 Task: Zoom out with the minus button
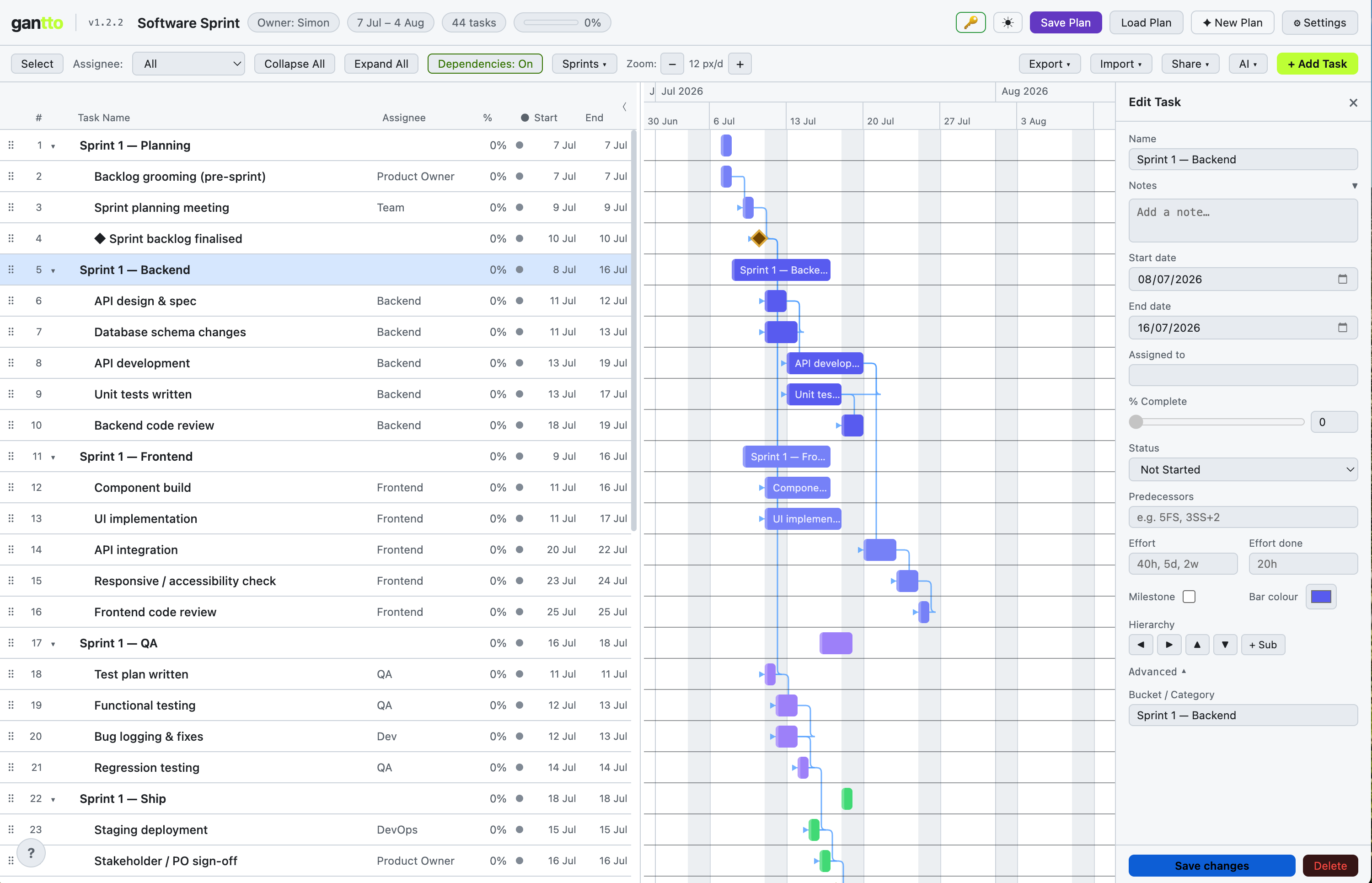pyautogui.click(x=672, y=64)
